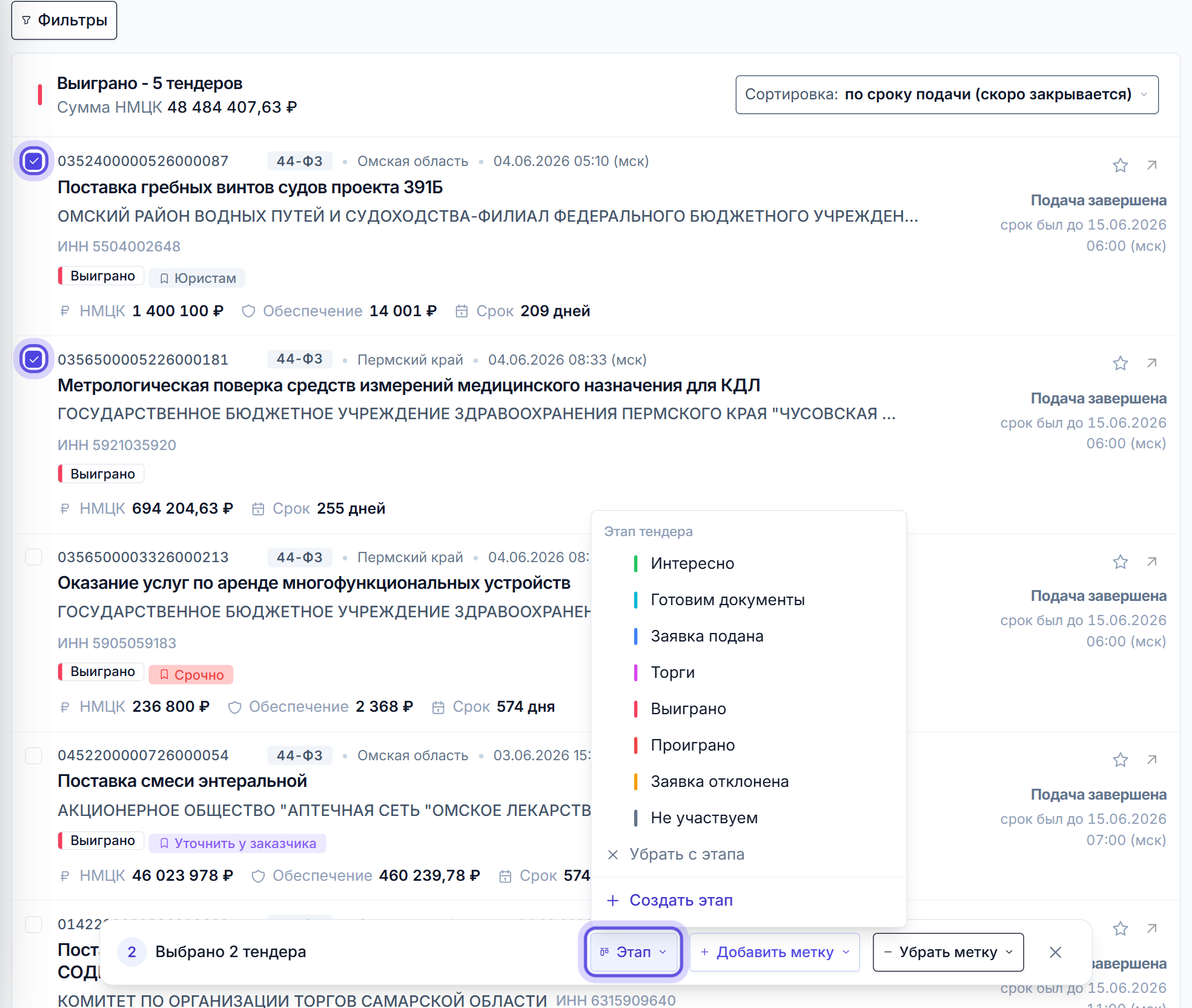This screenshot has width=1192, height=1008.
Task: Choose stage Торги
Action: (749, 672)
